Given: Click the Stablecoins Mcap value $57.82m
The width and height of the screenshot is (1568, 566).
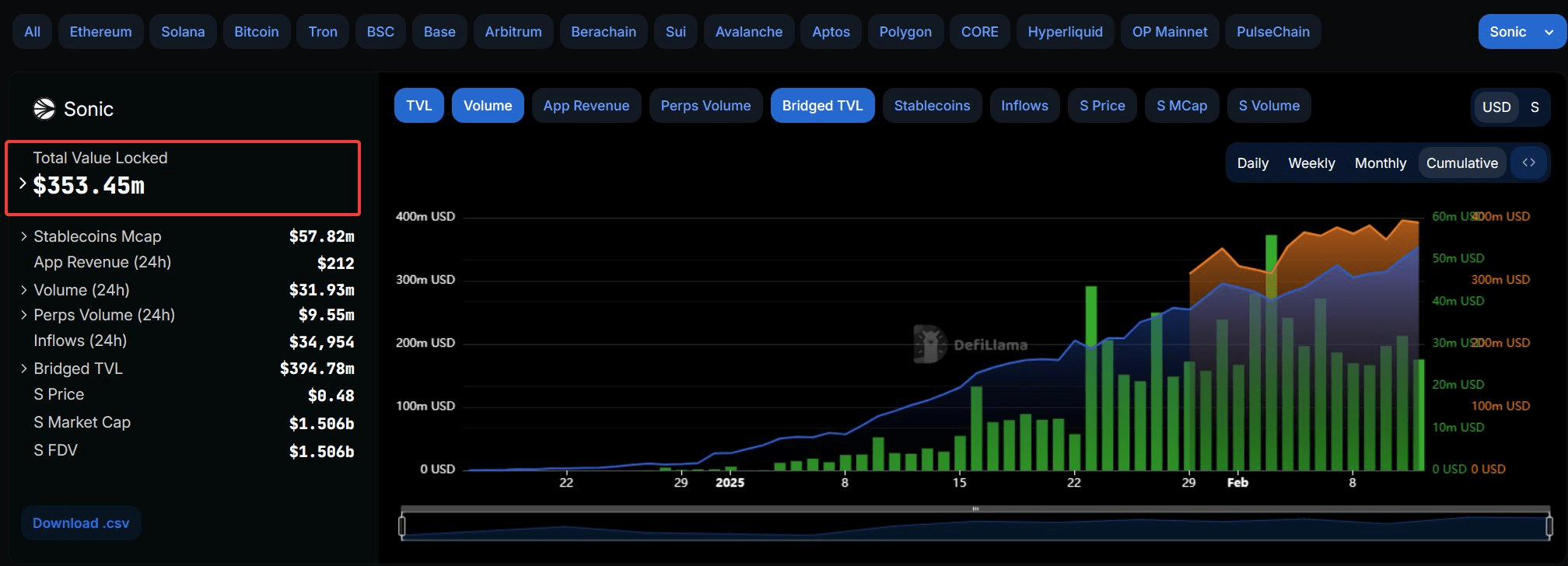Looking at the screenshot, I should [321, 236].
